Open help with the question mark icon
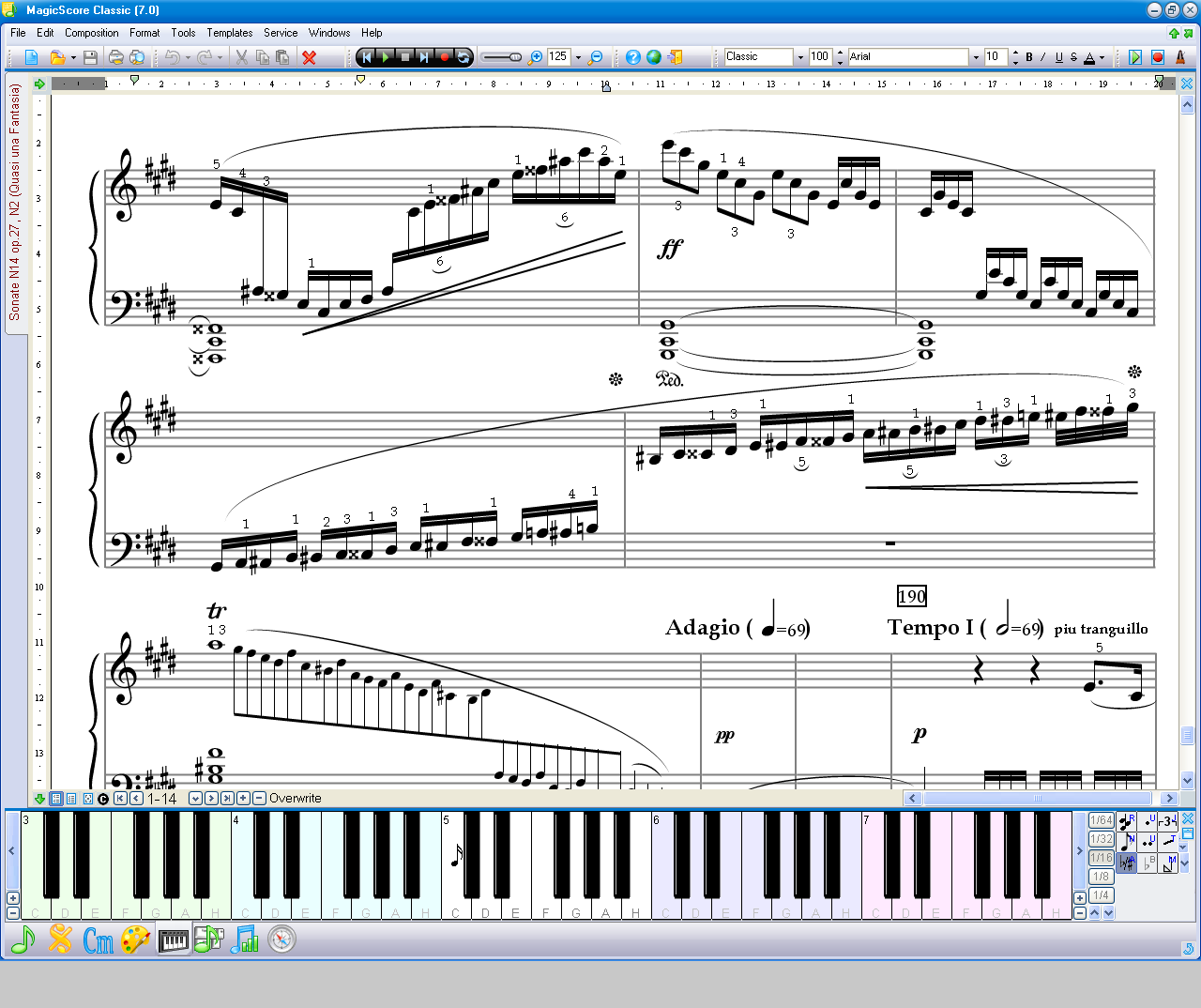Viewport: 1201px width, 1008px height. click(x=633, y=57)
